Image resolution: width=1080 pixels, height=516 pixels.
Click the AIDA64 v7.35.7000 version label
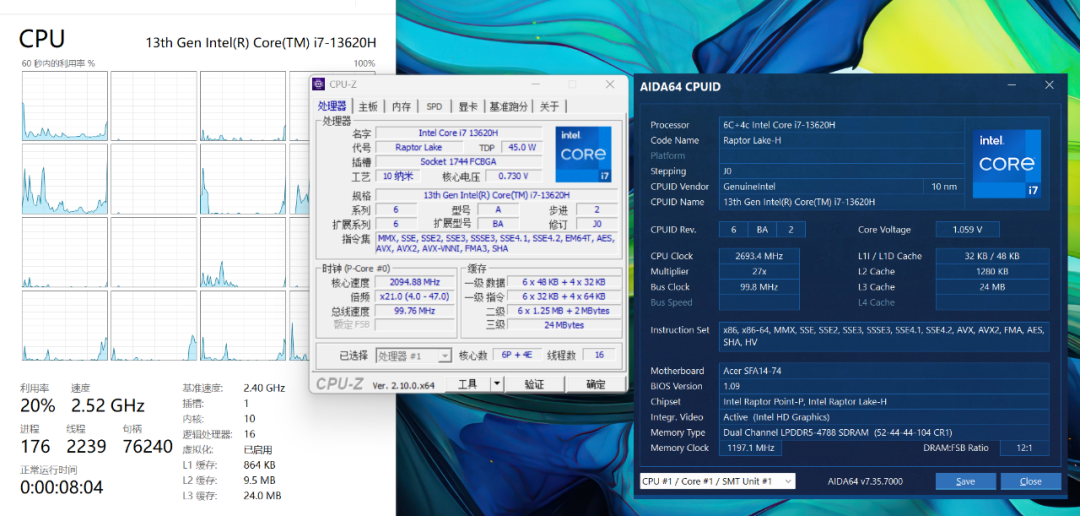click(865, 482)
